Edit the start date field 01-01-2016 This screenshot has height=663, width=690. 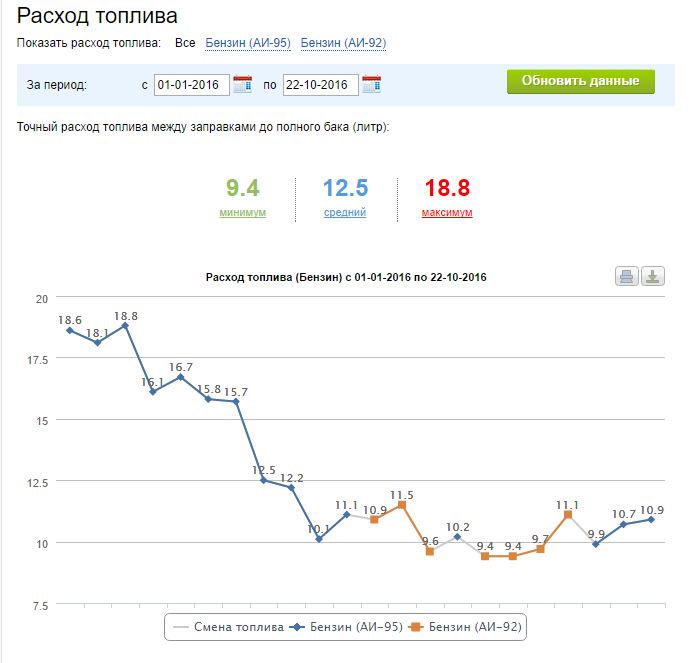192,85
